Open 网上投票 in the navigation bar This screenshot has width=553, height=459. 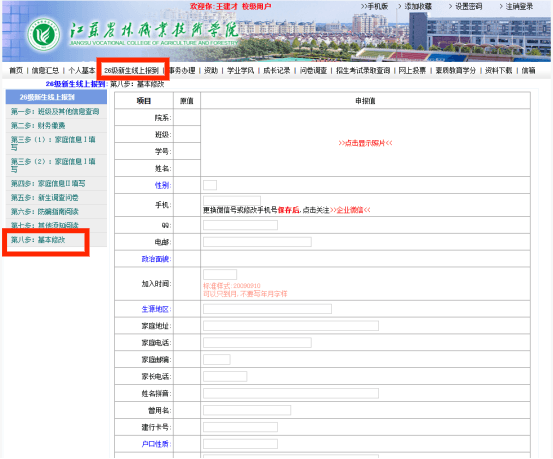click(412, 71)
